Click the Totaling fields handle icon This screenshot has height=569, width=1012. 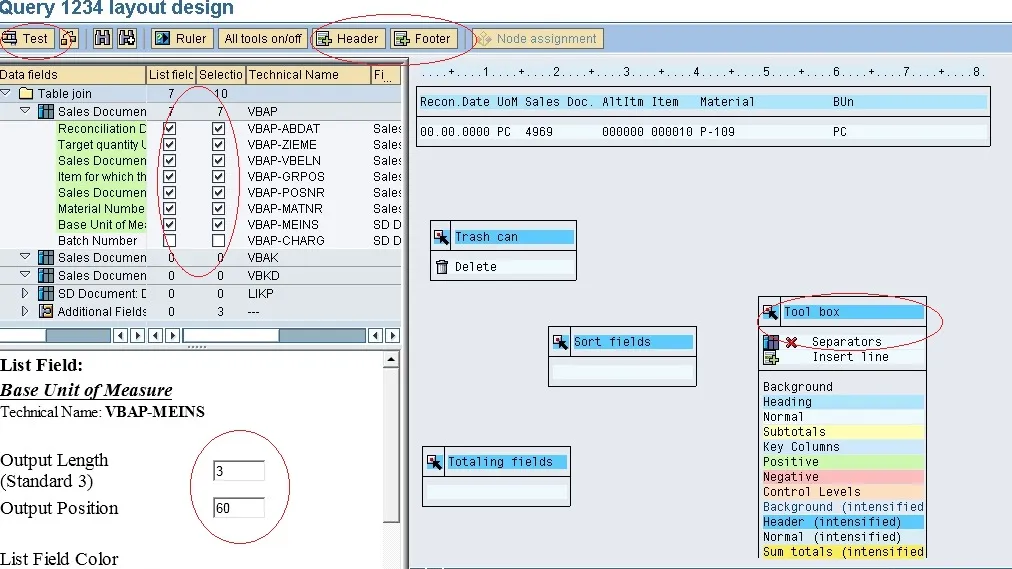(434, 462)
